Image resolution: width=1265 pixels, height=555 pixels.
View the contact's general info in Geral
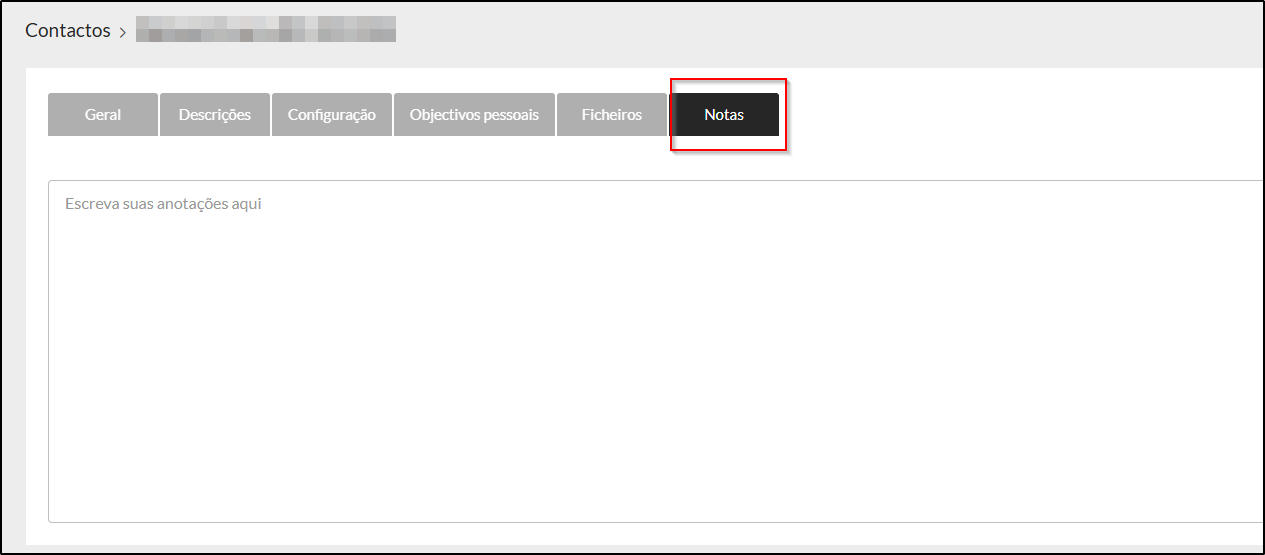(x=103, y=115)
